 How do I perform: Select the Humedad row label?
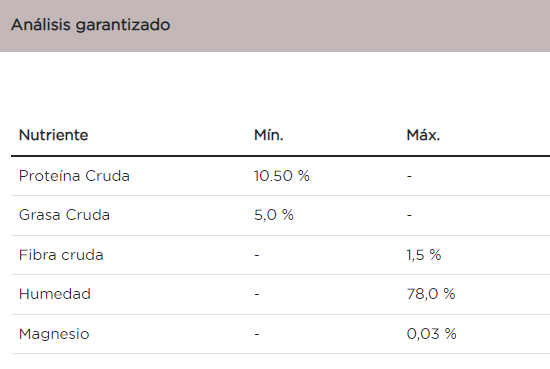[x=55, y=294]
